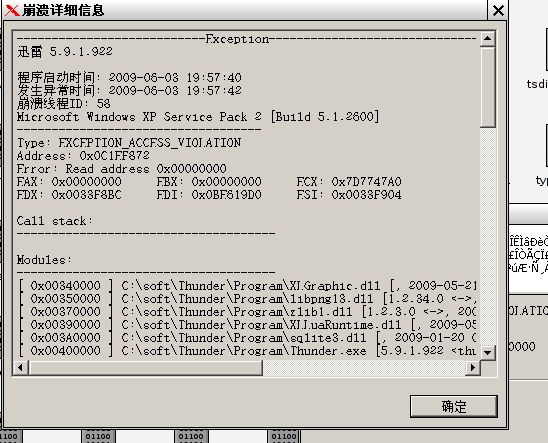Click the Thunder.exe module row
The height and width of the screenshot is (443, 548).
click(247, 350)
